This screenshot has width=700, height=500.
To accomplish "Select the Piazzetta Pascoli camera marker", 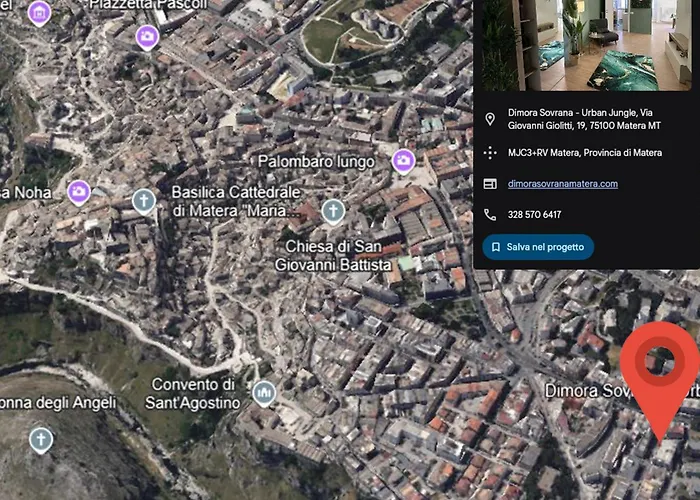I will pyautogui.click(x=147, y=37).
